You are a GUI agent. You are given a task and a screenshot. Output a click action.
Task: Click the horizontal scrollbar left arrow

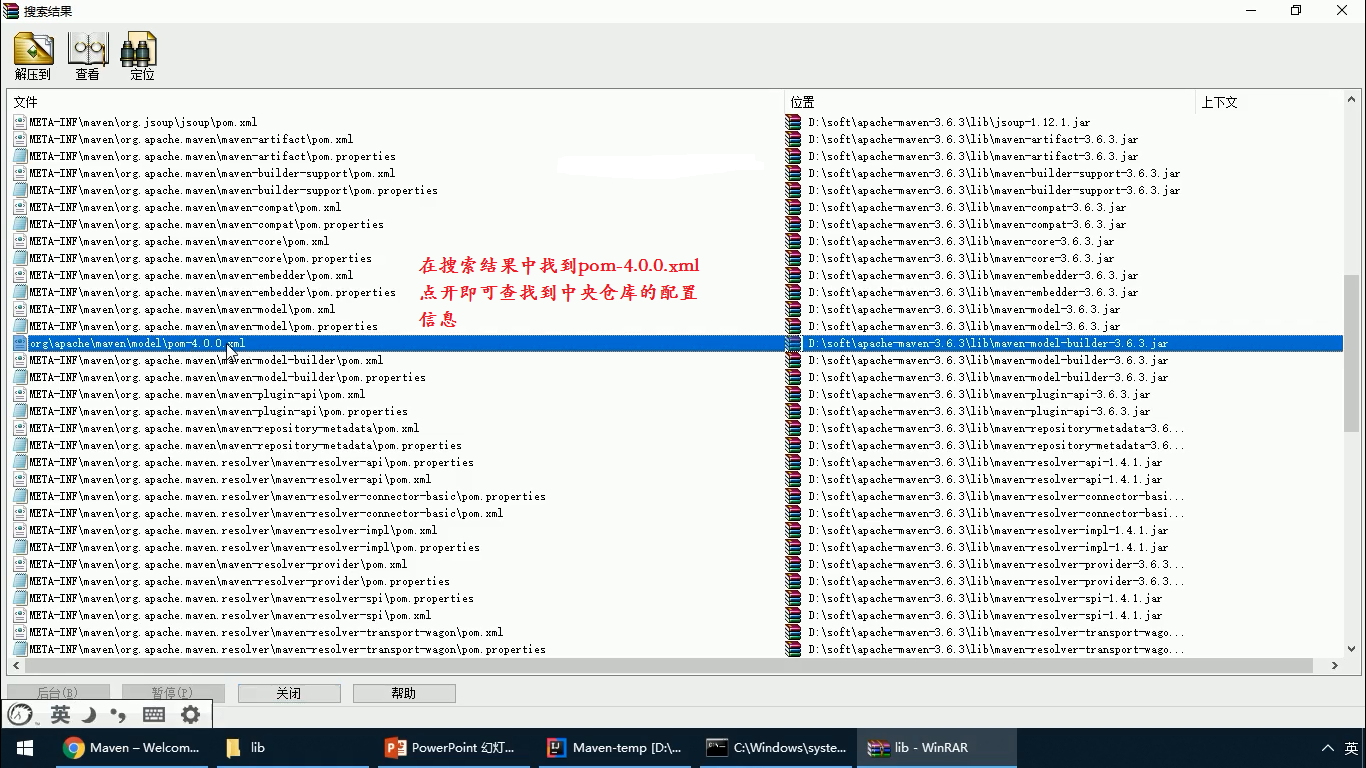[x=17, y=665]
